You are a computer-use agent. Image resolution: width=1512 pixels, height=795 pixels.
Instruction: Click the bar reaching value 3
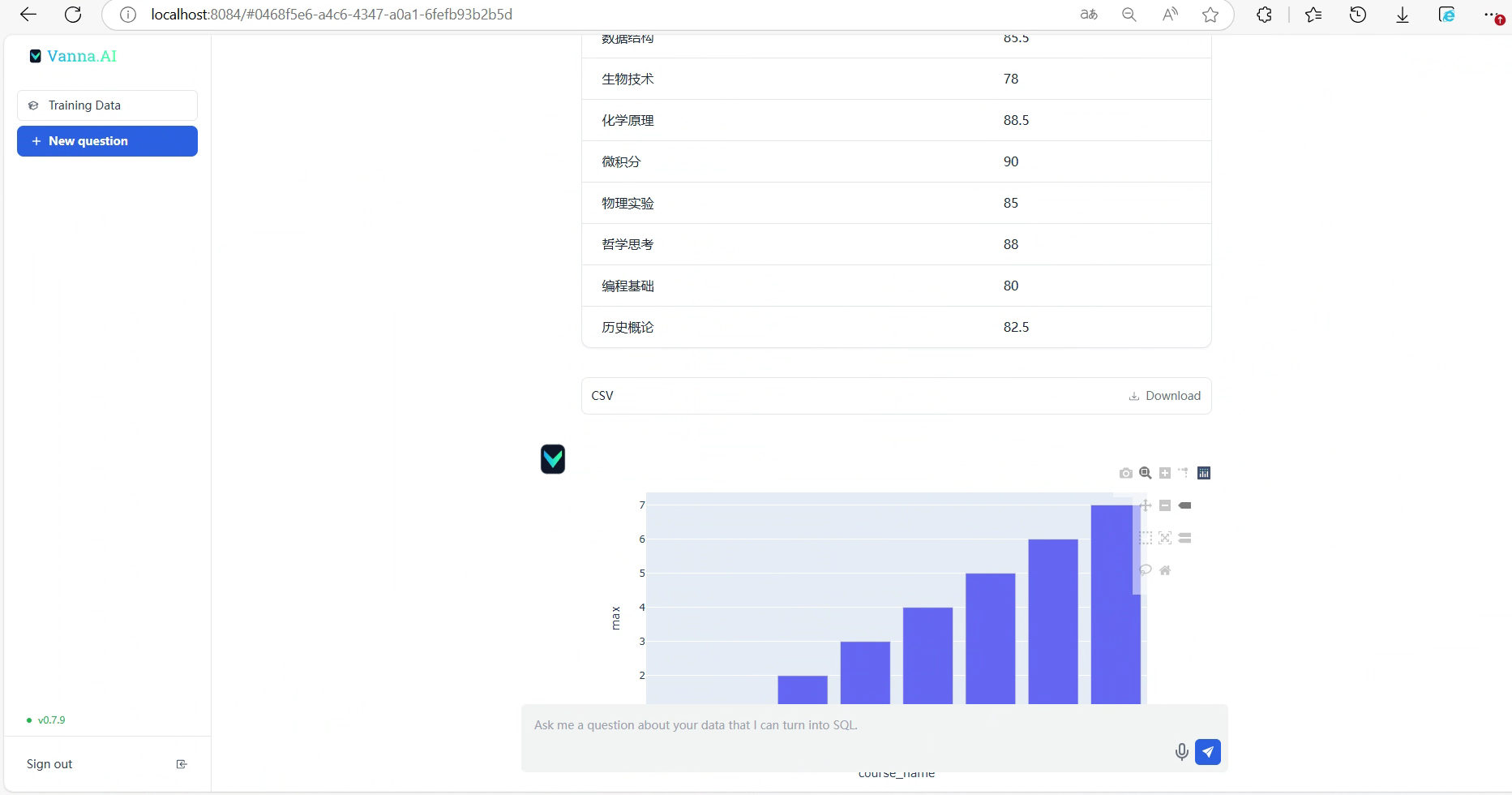pyautogui.click(x=865, y=673)
